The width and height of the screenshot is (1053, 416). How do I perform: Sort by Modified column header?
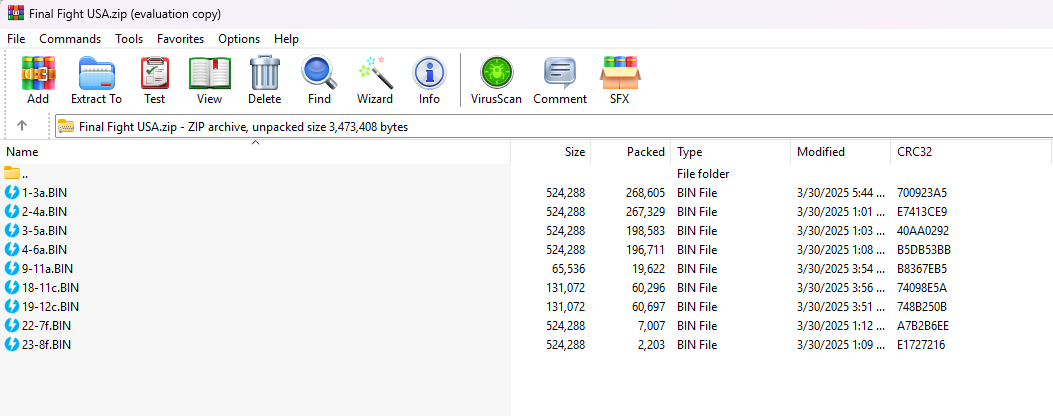click(x=840, y=152)
